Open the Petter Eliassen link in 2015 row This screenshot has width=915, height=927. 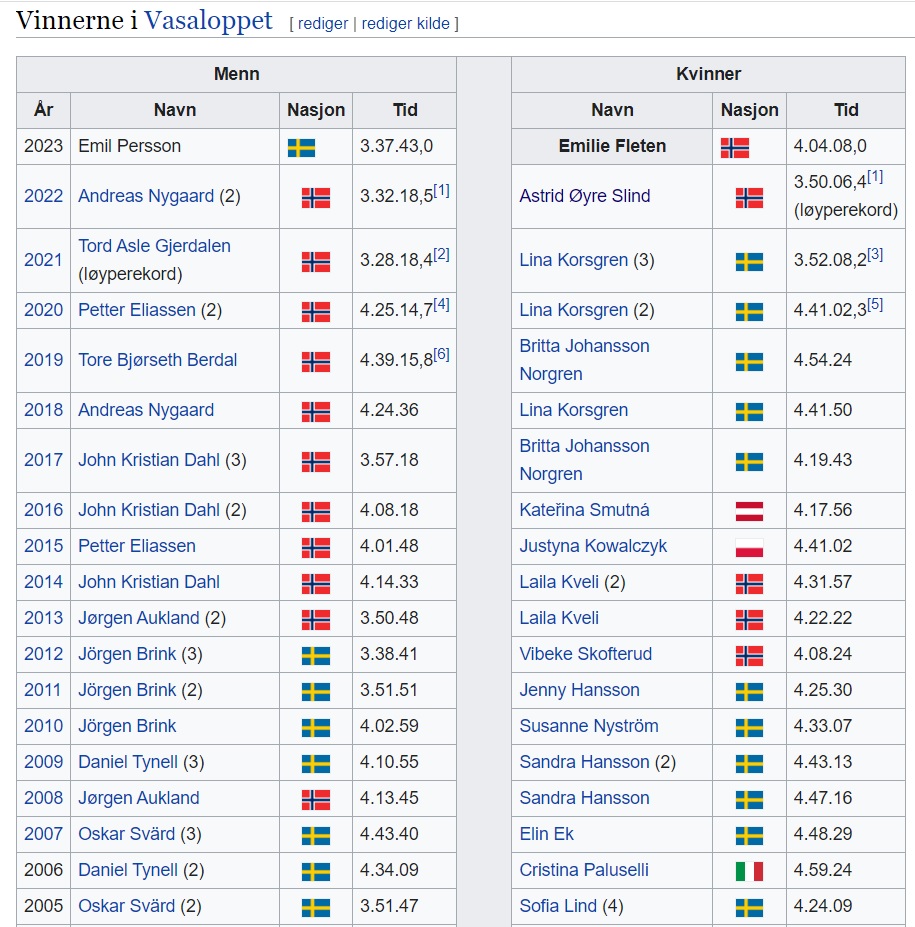tap(137, 546)
